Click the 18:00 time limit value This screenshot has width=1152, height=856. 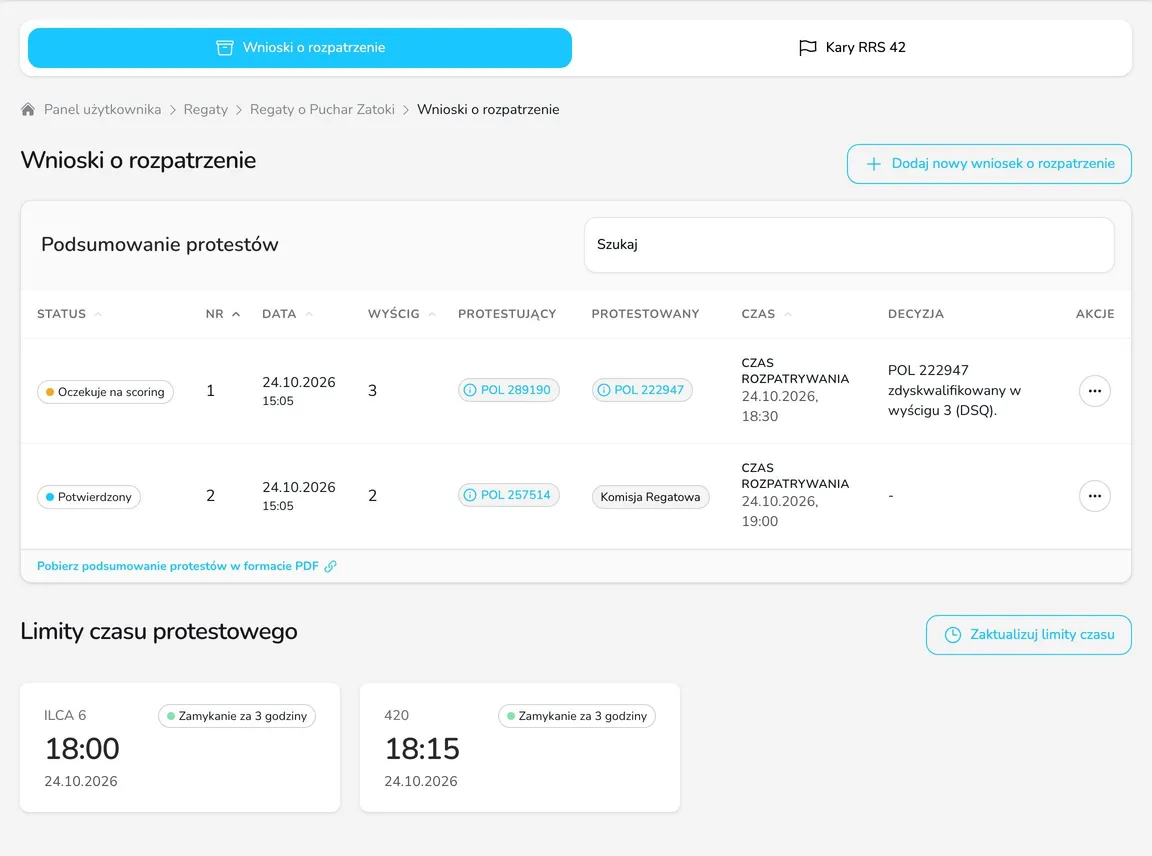click(82, 749)
